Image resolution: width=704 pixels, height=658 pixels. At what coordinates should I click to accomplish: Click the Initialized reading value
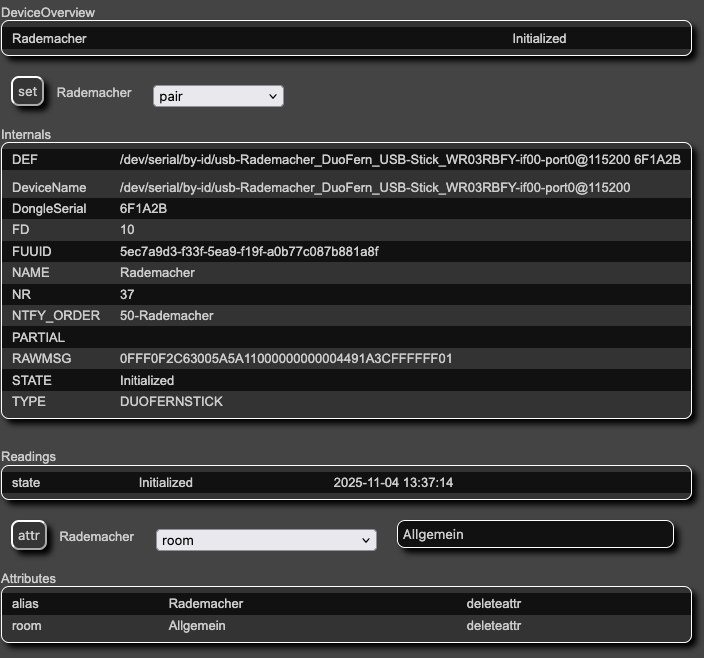[166, 483]
